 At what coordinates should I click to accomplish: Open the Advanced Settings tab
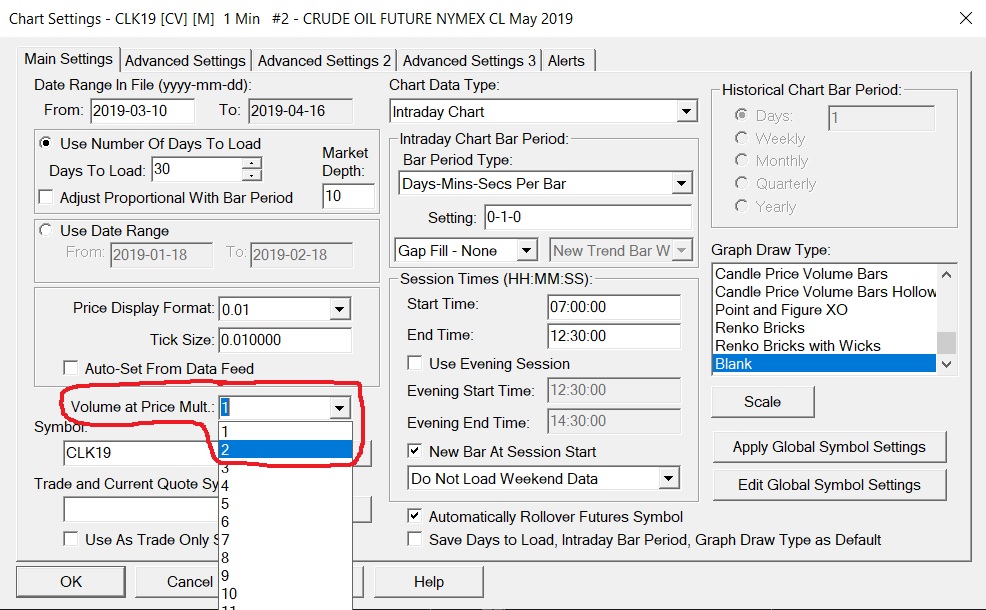(x=185, y=61)
